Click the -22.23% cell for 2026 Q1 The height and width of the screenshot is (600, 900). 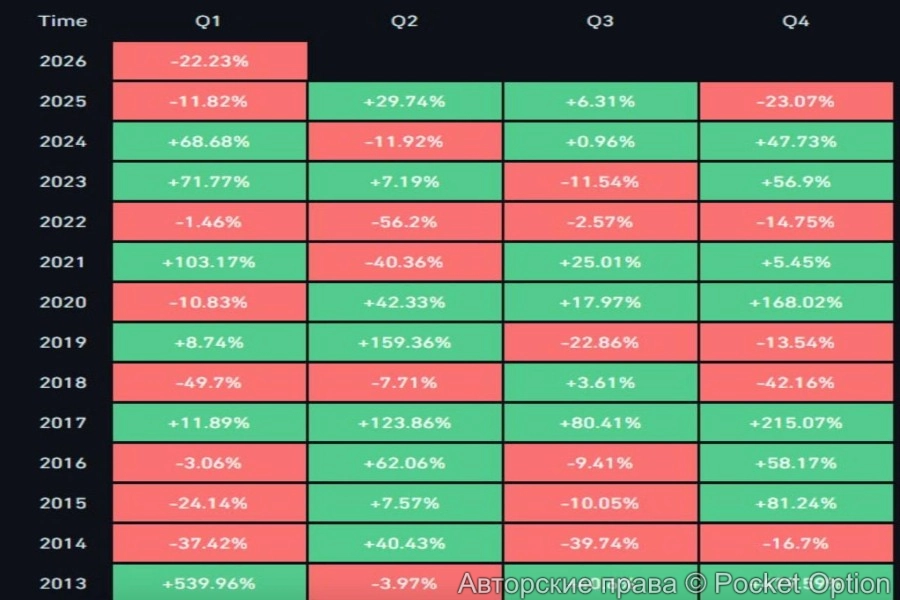tap(209, 61)
